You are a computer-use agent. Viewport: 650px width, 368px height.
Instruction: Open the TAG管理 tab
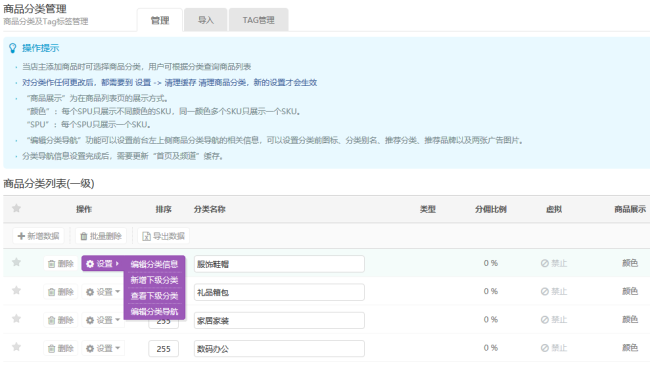259,20
